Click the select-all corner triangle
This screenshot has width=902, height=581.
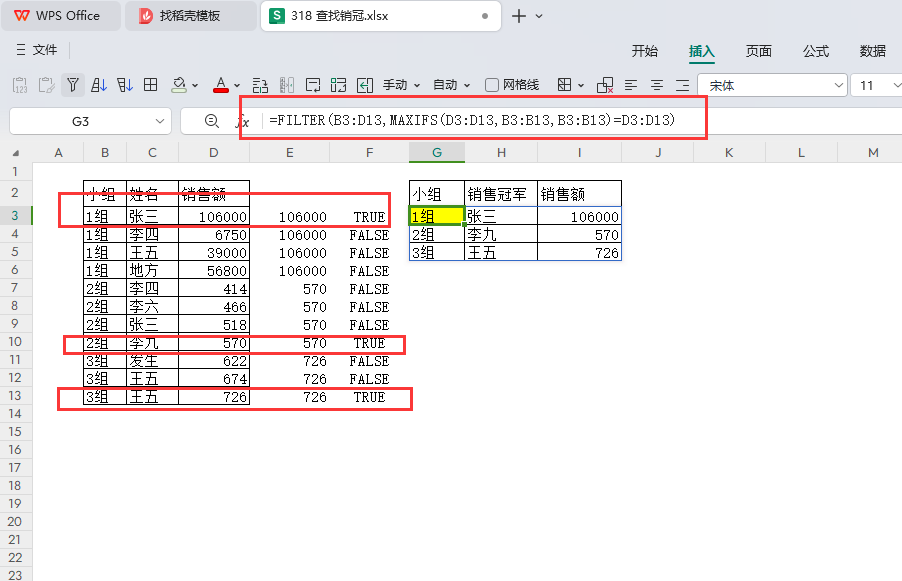16,153
